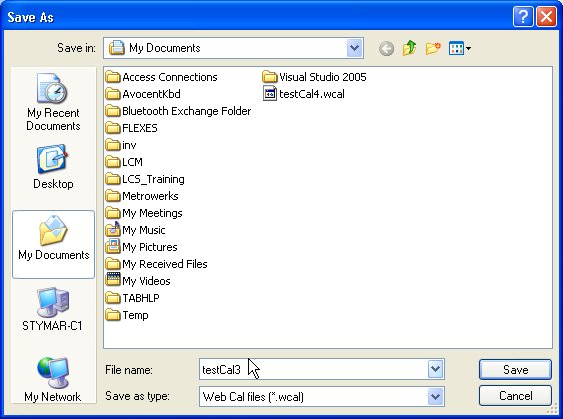Click the Help question mark icon

[x=523, y=17]
